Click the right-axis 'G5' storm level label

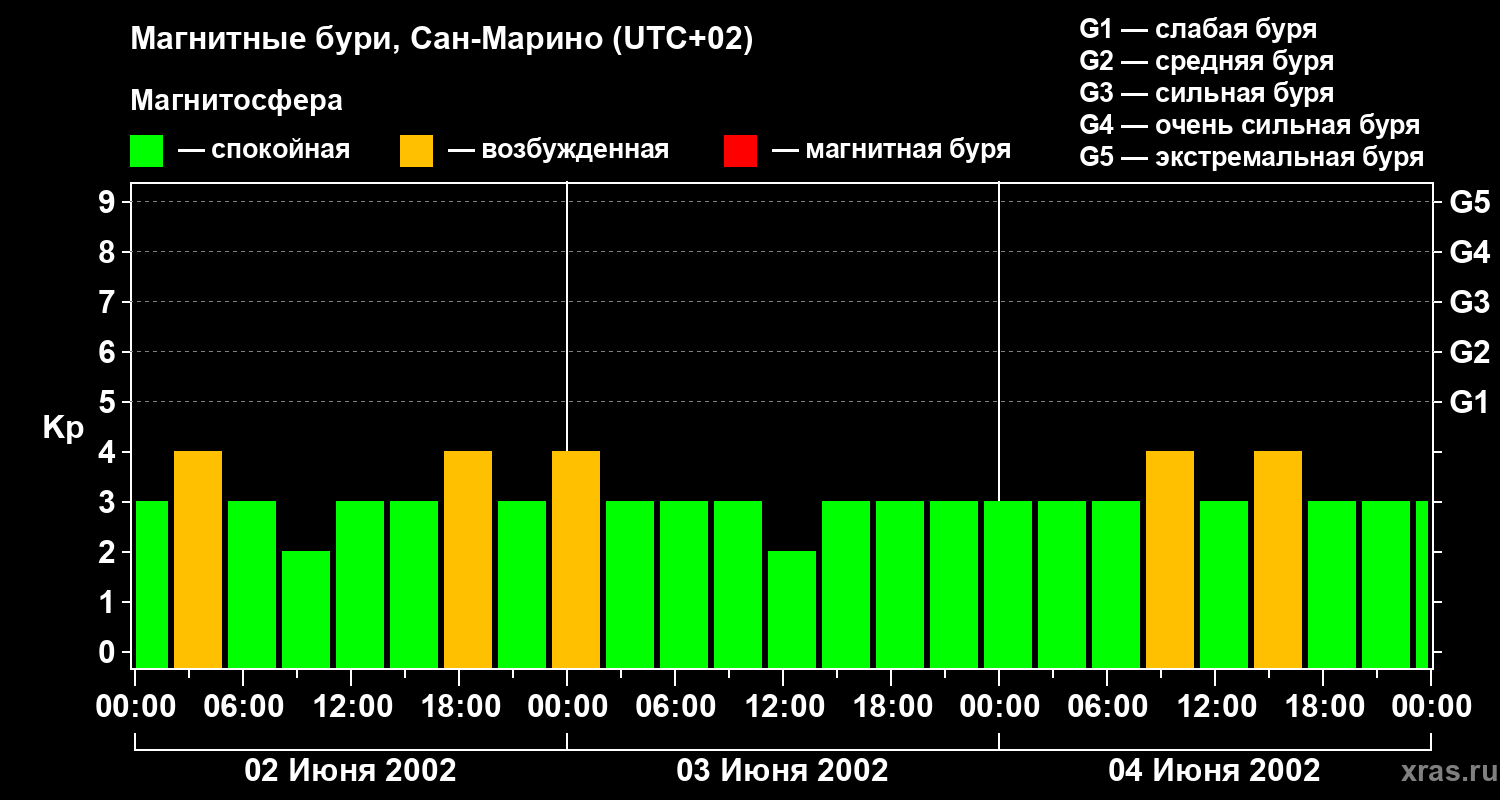1470,202
